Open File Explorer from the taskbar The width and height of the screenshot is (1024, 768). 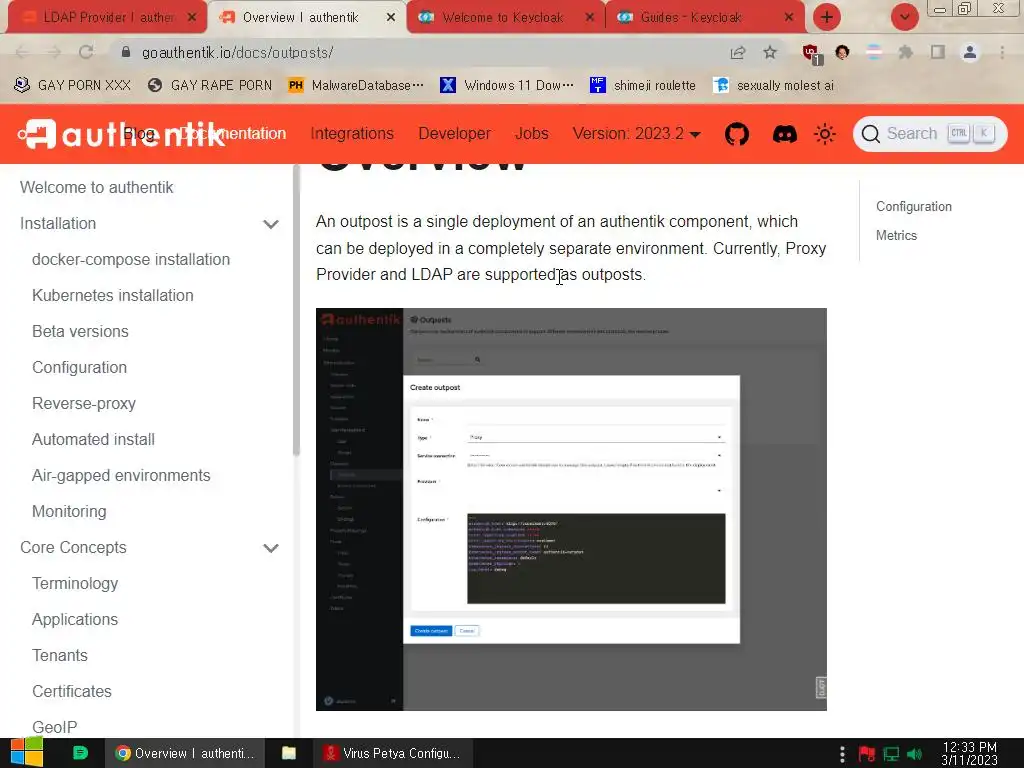tap(289, 753)
